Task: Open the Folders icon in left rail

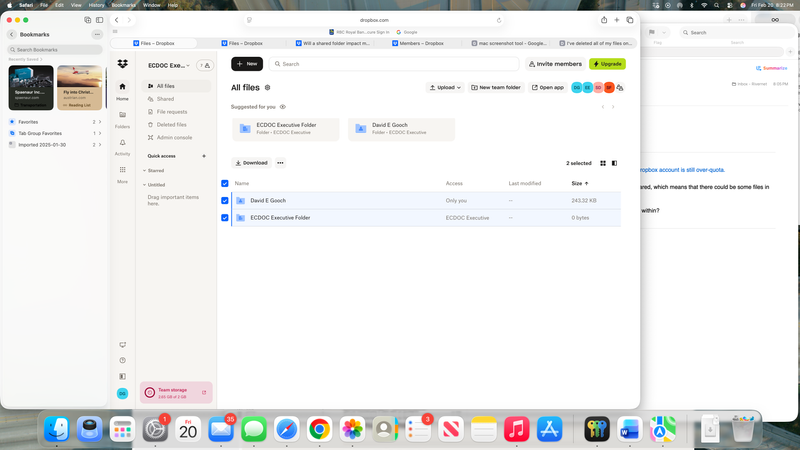Action: tap(122, 115)
